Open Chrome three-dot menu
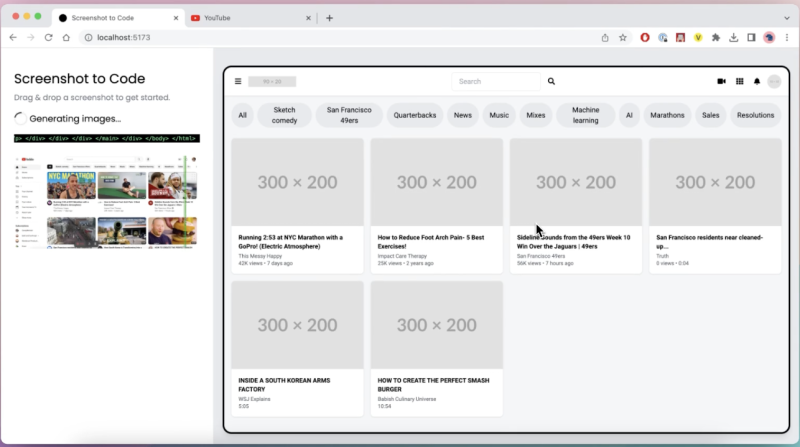The height and width of the screenshot is (447, 800). tap(787, 37)
